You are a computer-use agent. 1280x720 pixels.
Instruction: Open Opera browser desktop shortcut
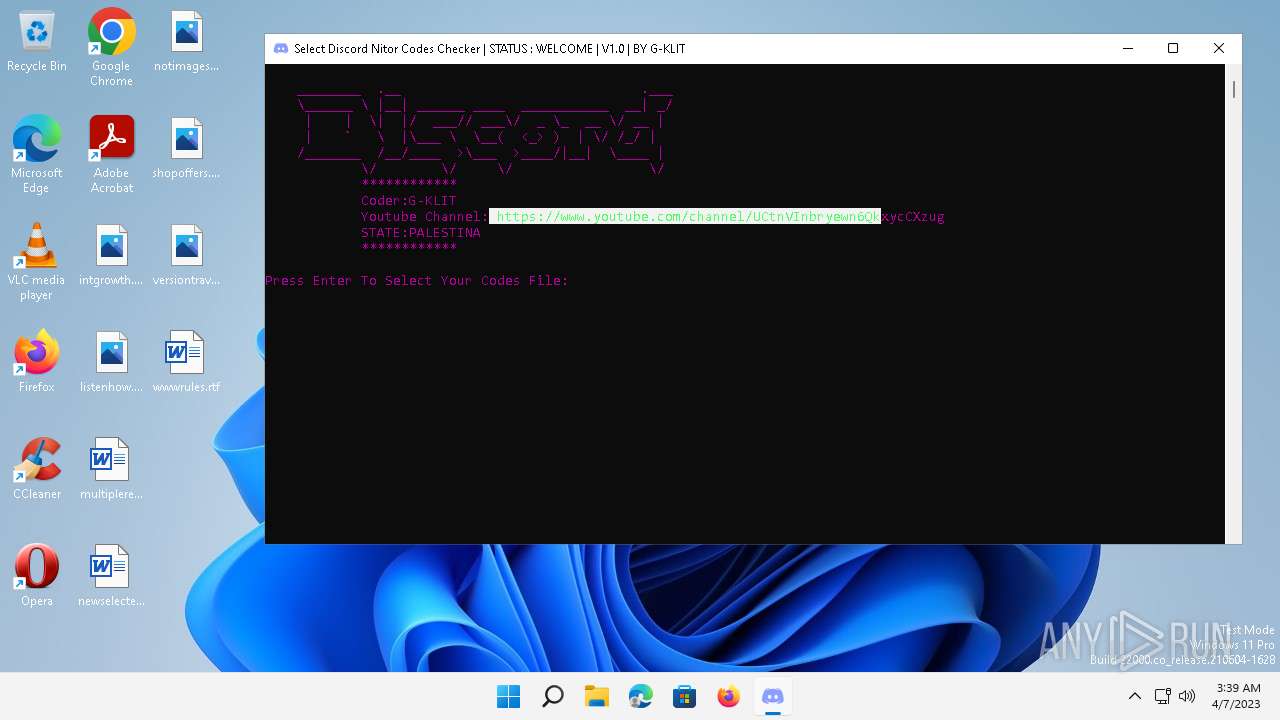(x=37, y=576)
